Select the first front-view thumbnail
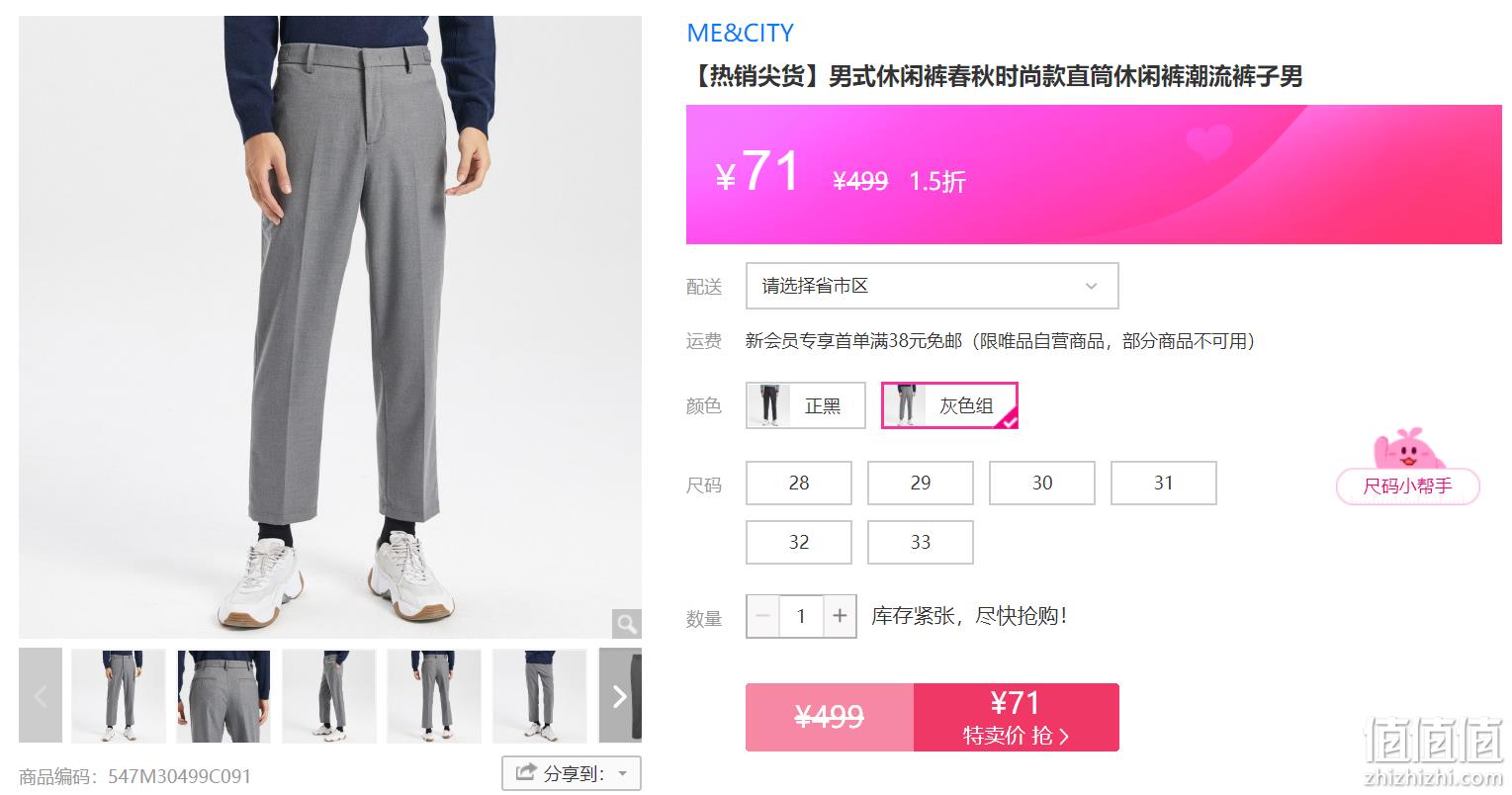 point(119,696)
